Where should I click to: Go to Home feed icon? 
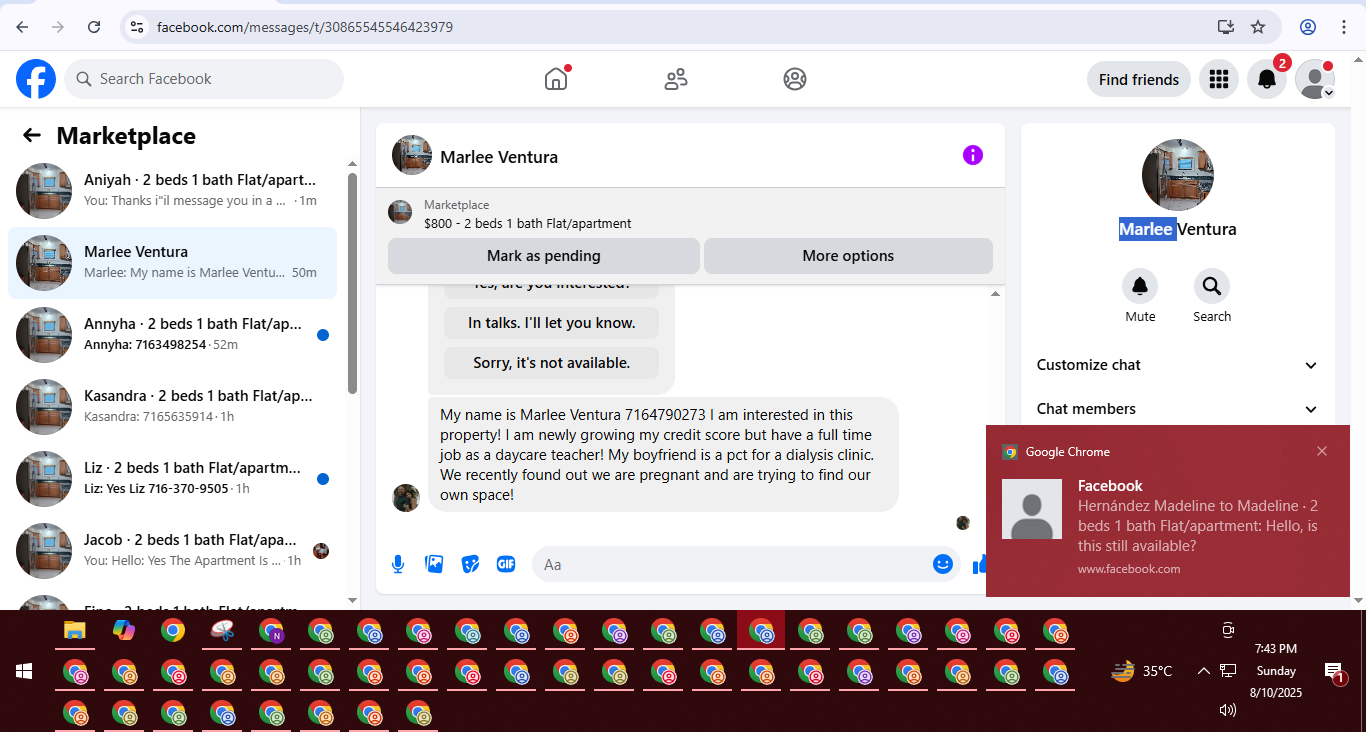tap(556, 79)
